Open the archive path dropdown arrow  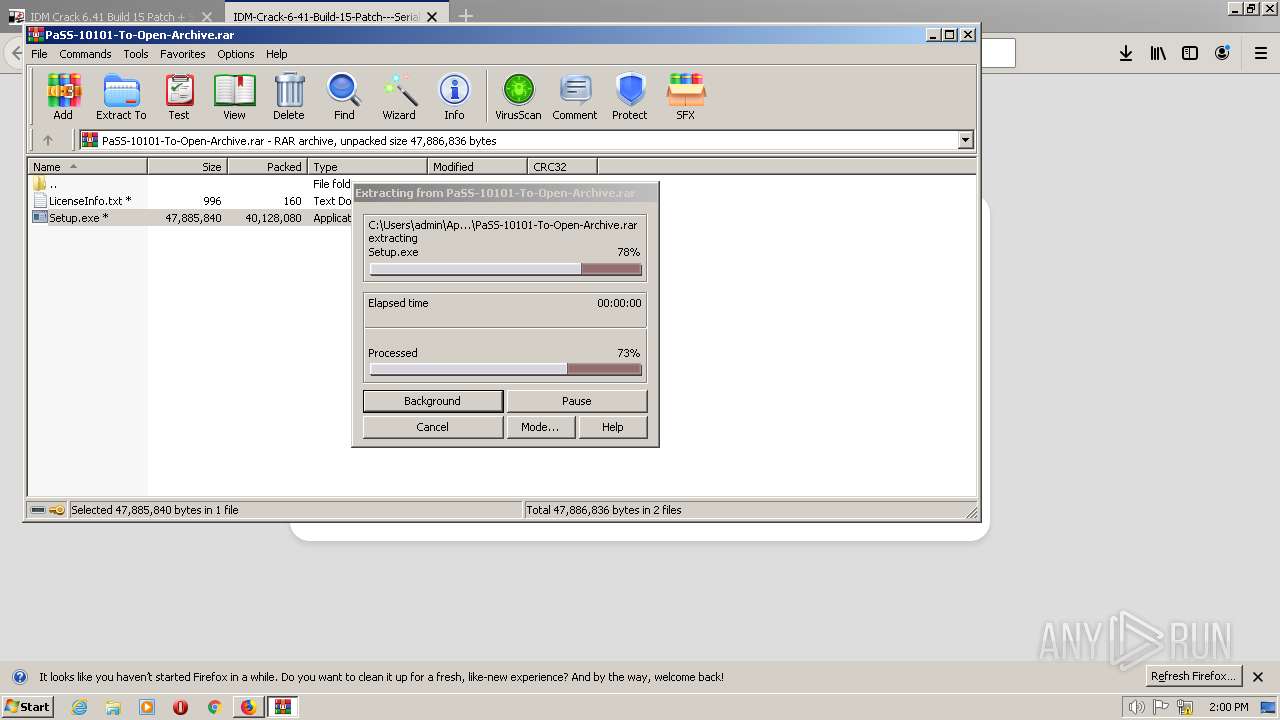(966, 141)
